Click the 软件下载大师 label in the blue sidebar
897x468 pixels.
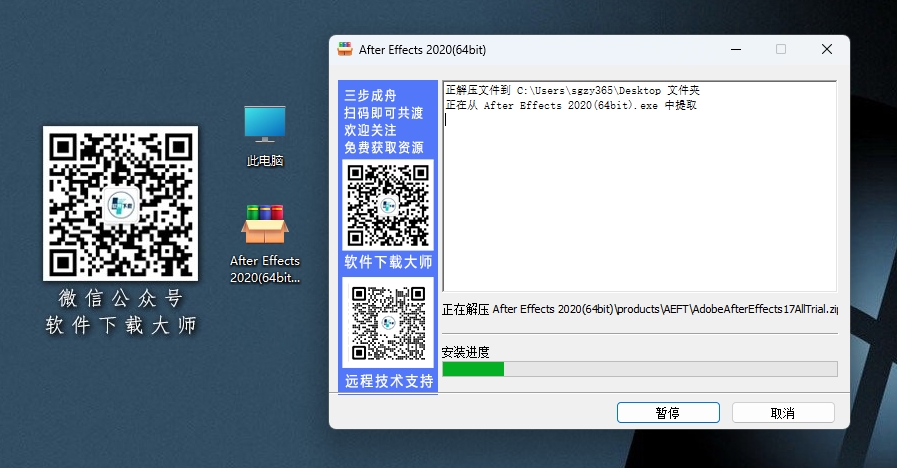388,262
